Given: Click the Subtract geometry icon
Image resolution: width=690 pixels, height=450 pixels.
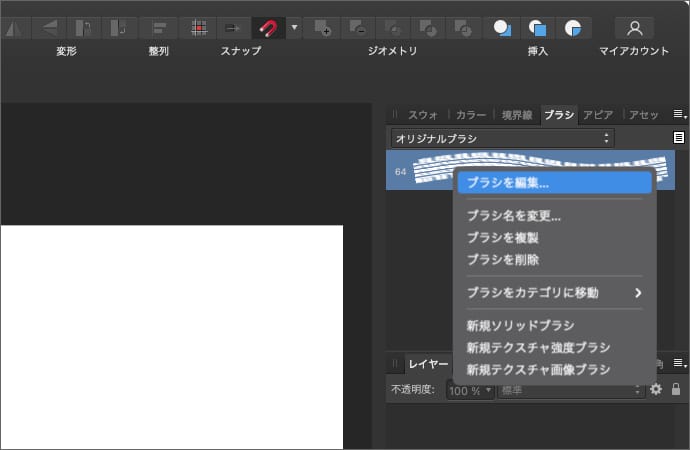Looking at the screenshot, I should tap(357, 27).
